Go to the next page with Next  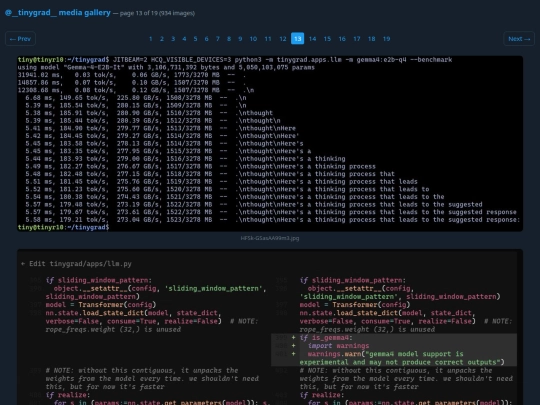click(519, 39)
